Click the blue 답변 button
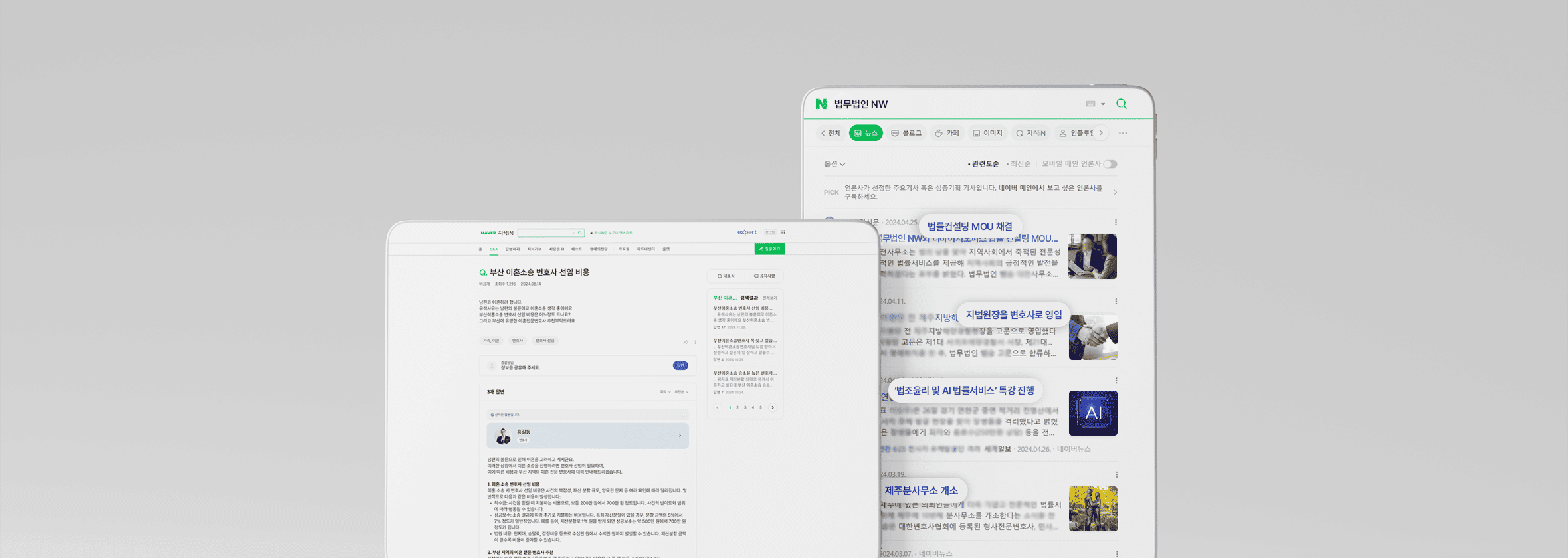This screenshot has width=1568, height=558. [x=680, y=365]
